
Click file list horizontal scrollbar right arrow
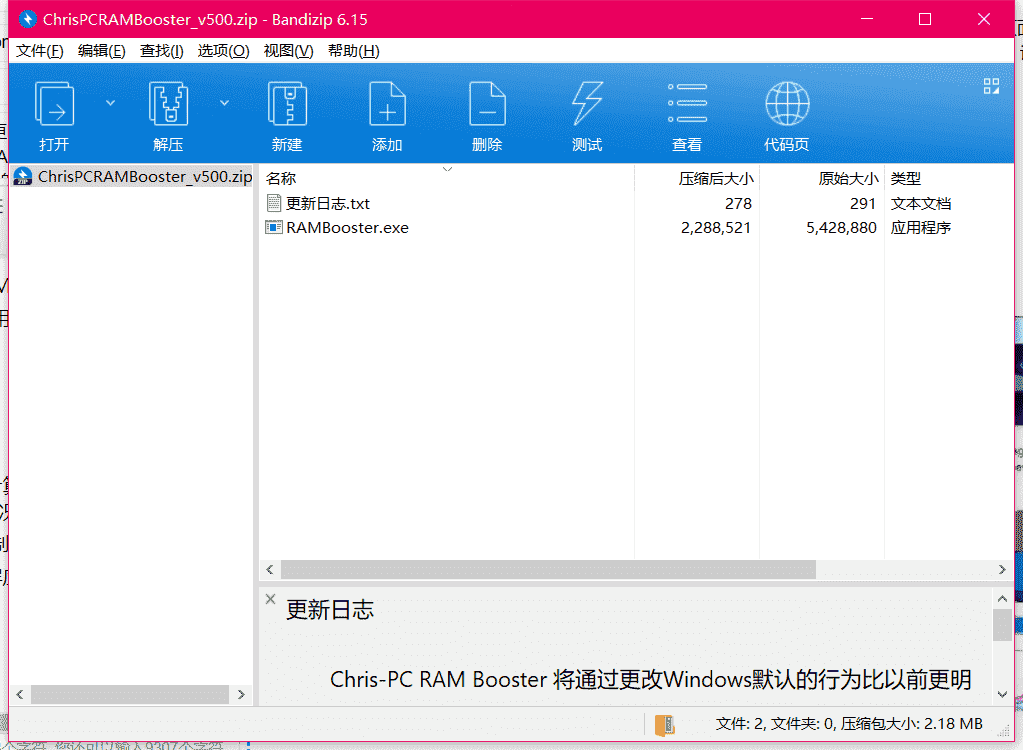click(x=1002, y=569)
